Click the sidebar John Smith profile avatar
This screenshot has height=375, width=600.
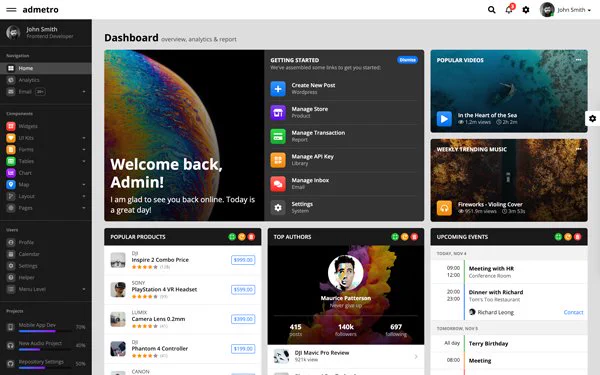click(x=13, y=33)
